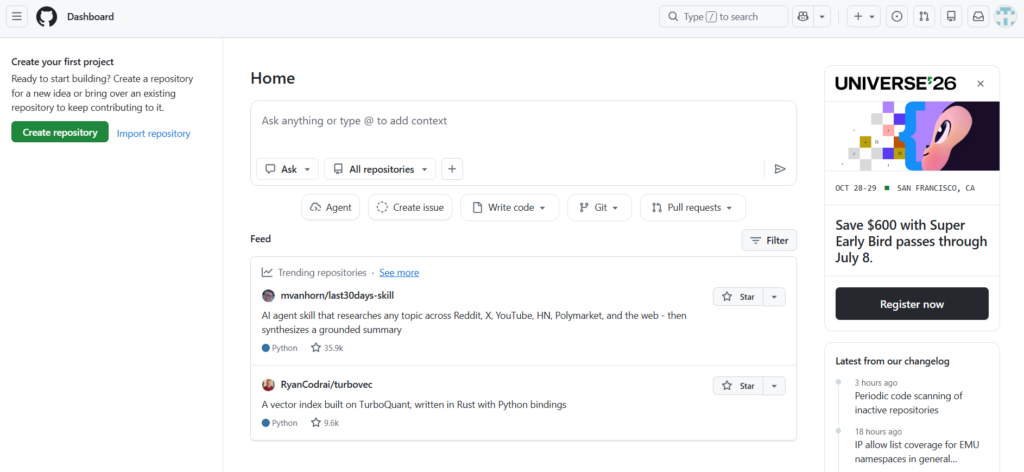
Task: Open the IP allow list coverage changelog entry
Action: pos(917,452)
